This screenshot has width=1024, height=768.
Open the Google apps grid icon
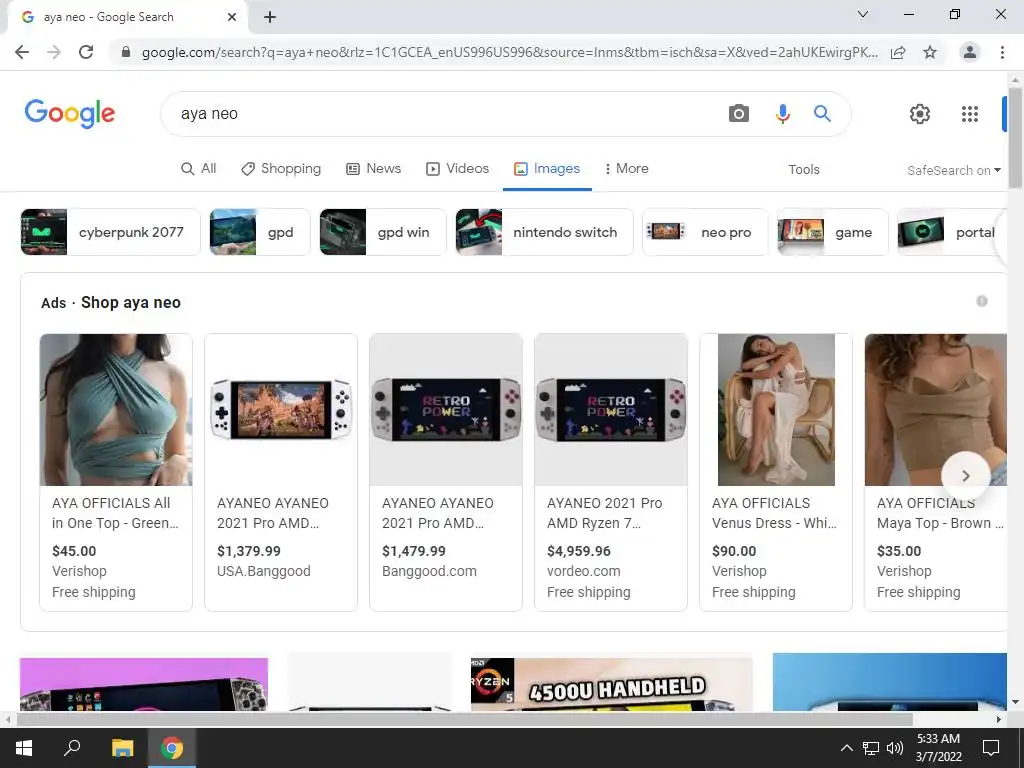click(x=970, y=114)
